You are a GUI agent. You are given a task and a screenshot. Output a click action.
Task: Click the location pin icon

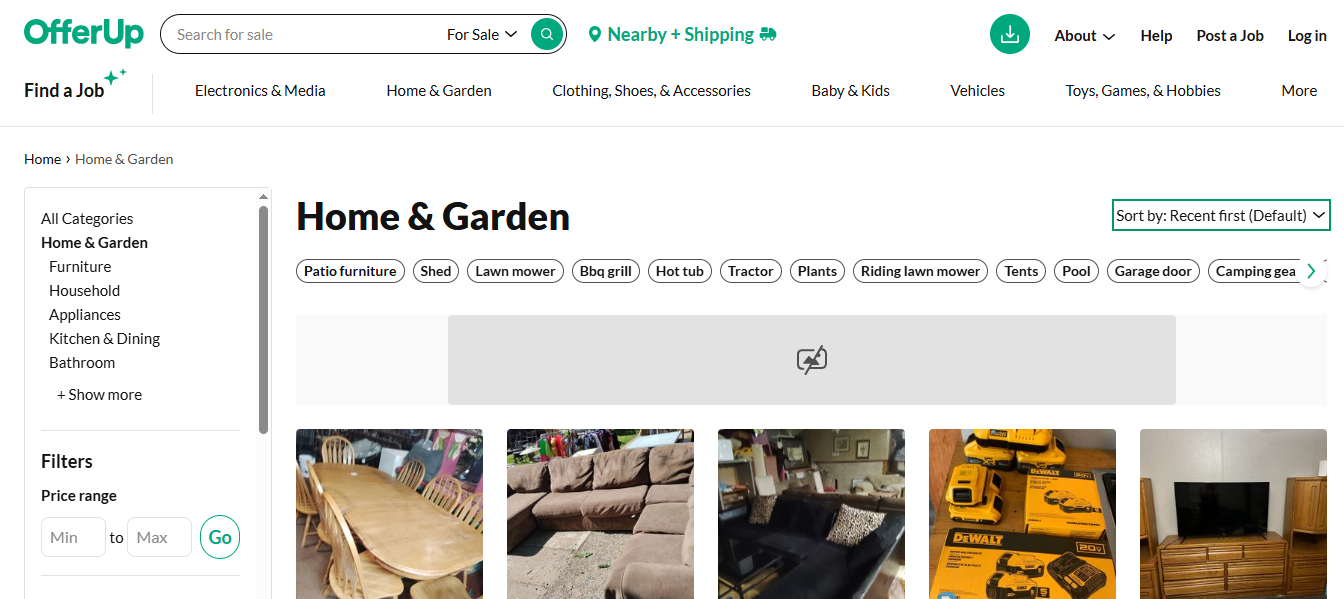[x=595, y=35]
